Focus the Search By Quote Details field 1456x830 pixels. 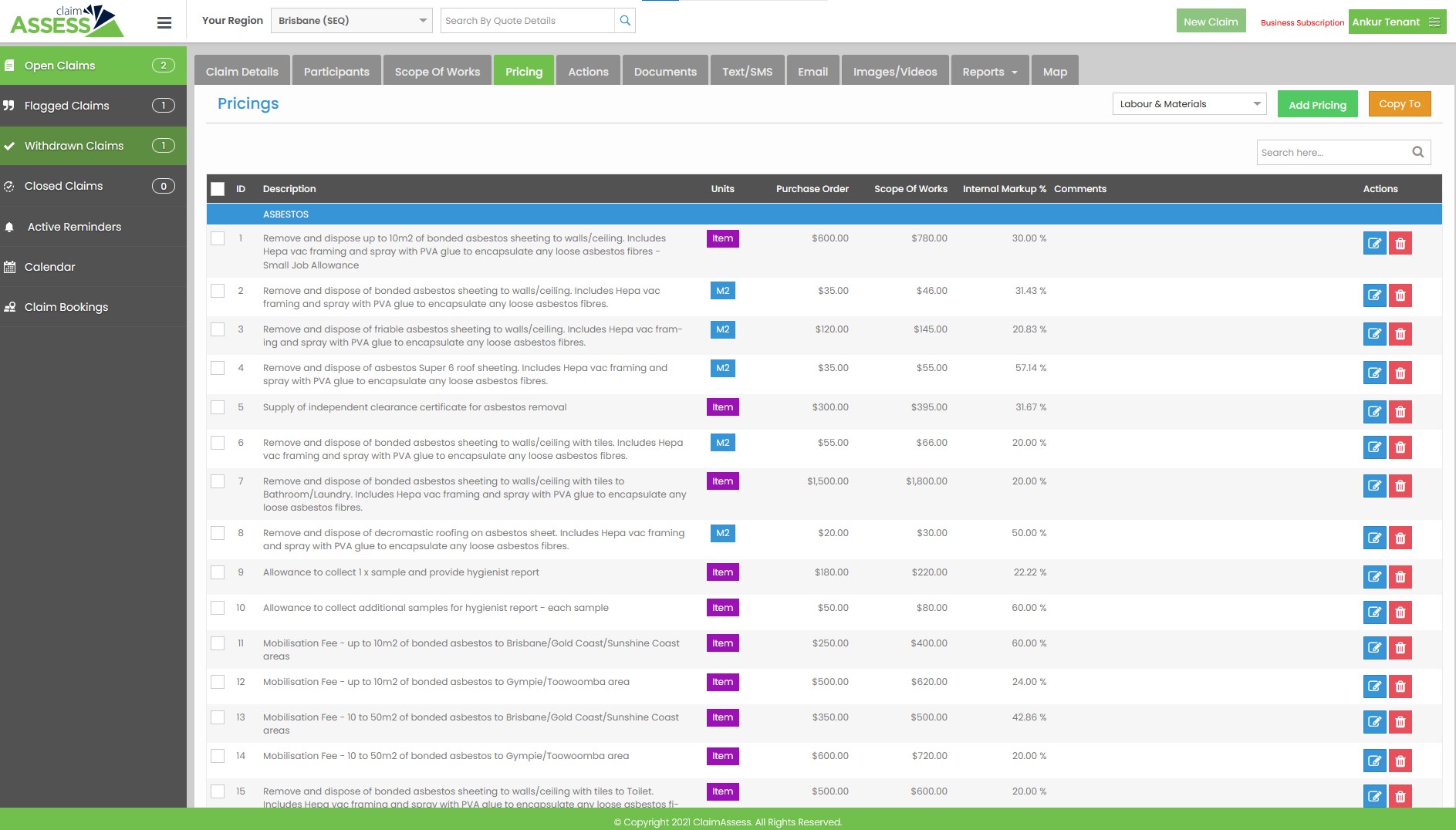coord(528,21)
